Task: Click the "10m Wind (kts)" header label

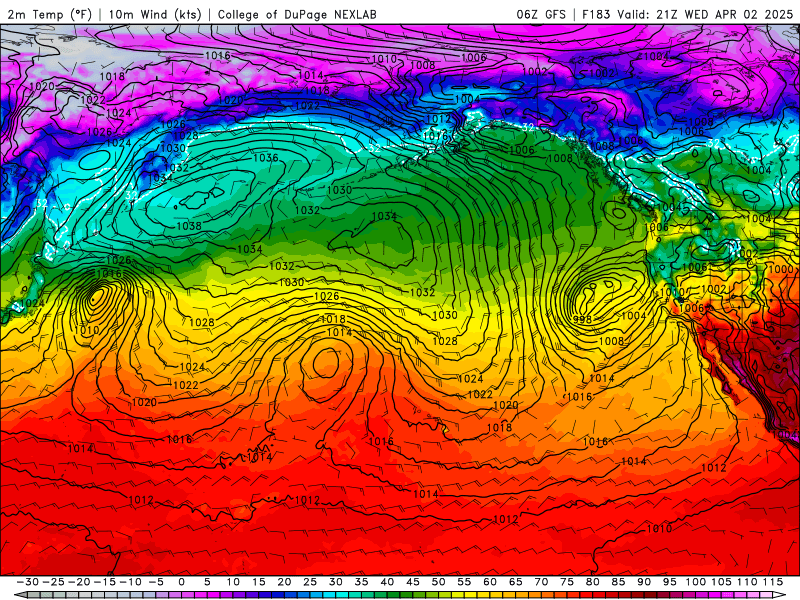Action: (x=155, y=14)
